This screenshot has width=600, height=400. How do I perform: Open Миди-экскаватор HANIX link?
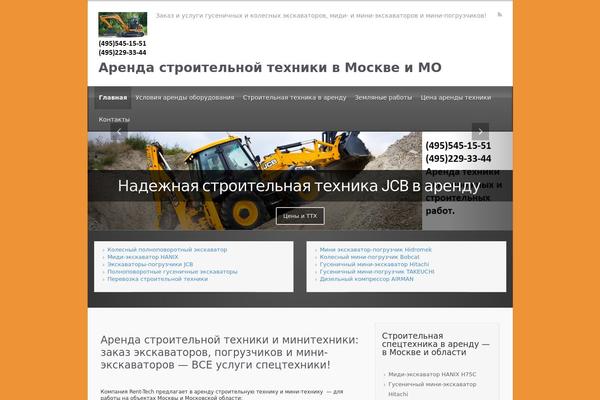tap(143, 257)
